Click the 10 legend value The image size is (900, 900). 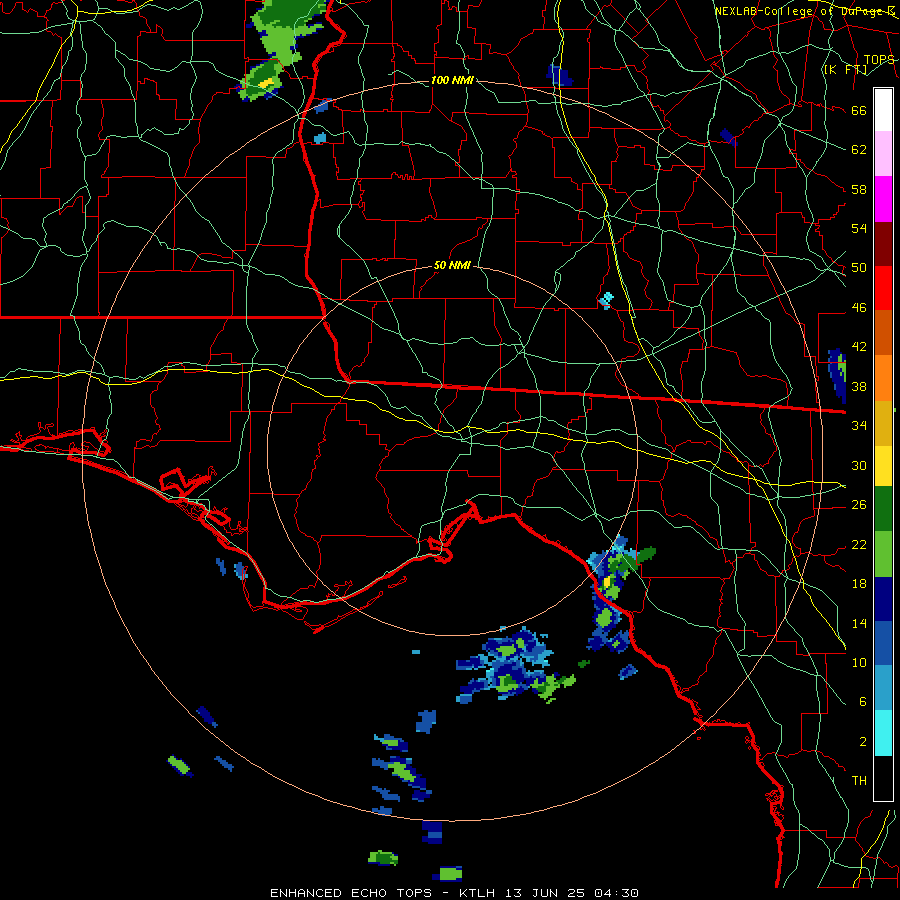pyautogui.click(x=859, y=662)
